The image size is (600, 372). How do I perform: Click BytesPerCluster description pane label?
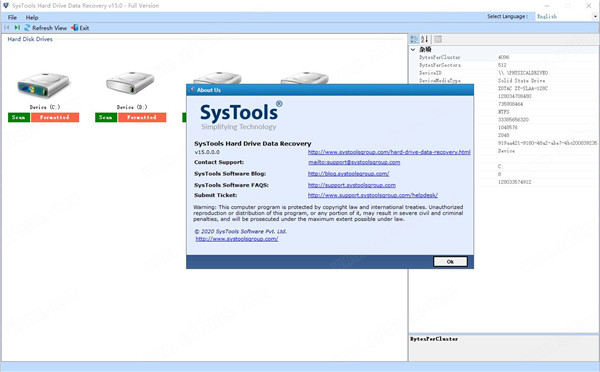coord(434,339)
